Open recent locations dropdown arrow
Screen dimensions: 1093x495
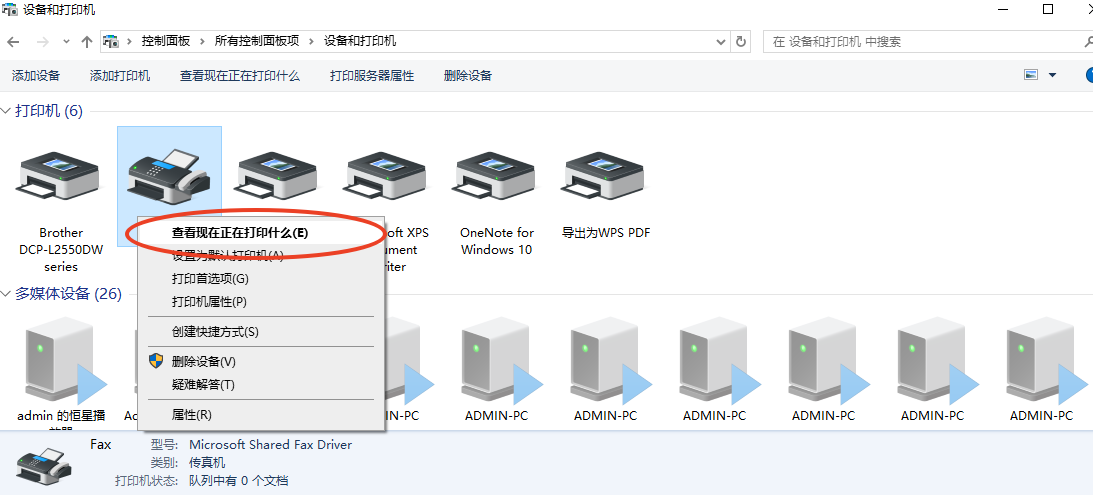click(x=66, y=42)
